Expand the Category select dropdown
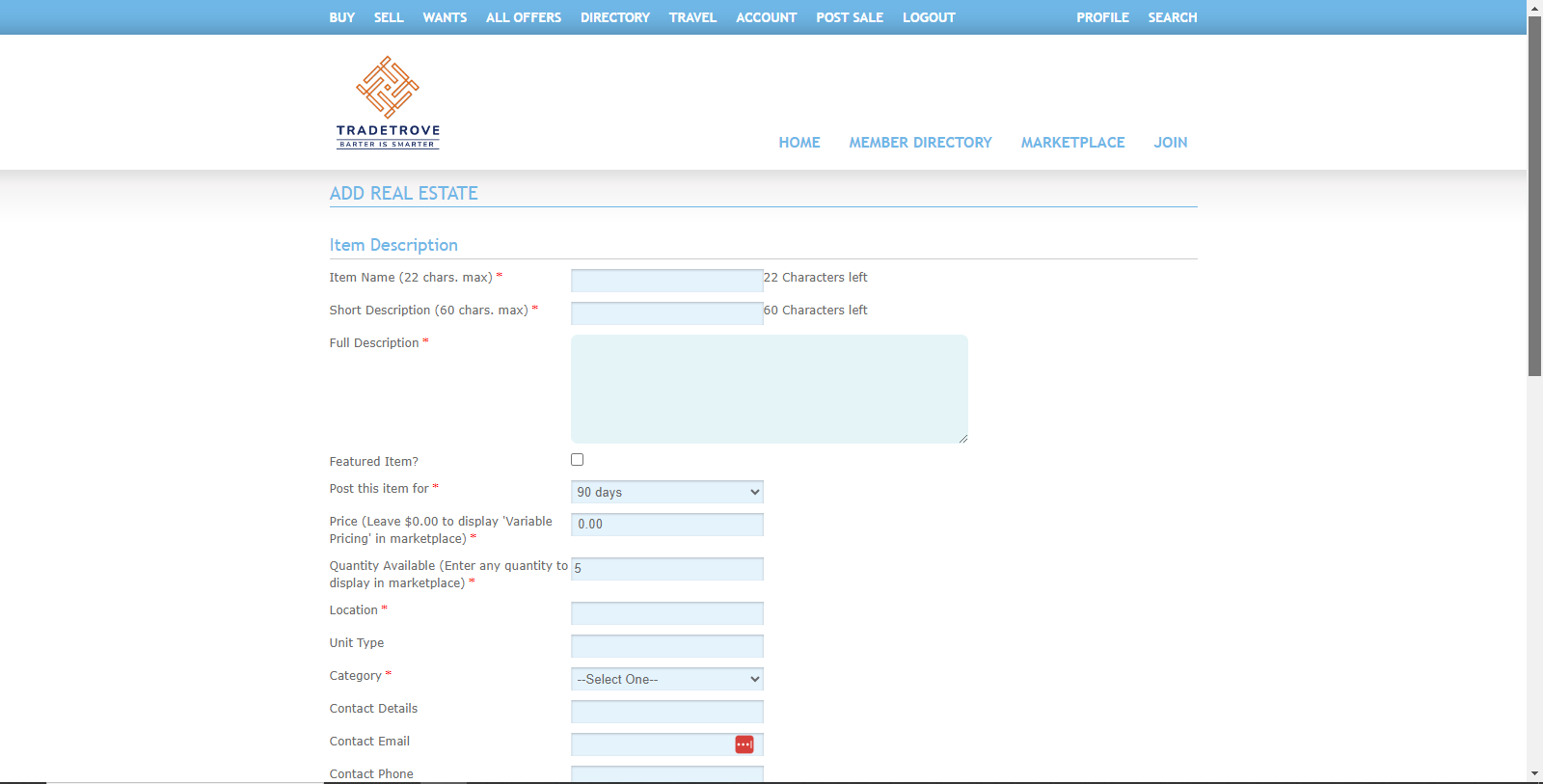Image resolution: width=1543 pixels, height=784 pixels. tap(666, 679)
